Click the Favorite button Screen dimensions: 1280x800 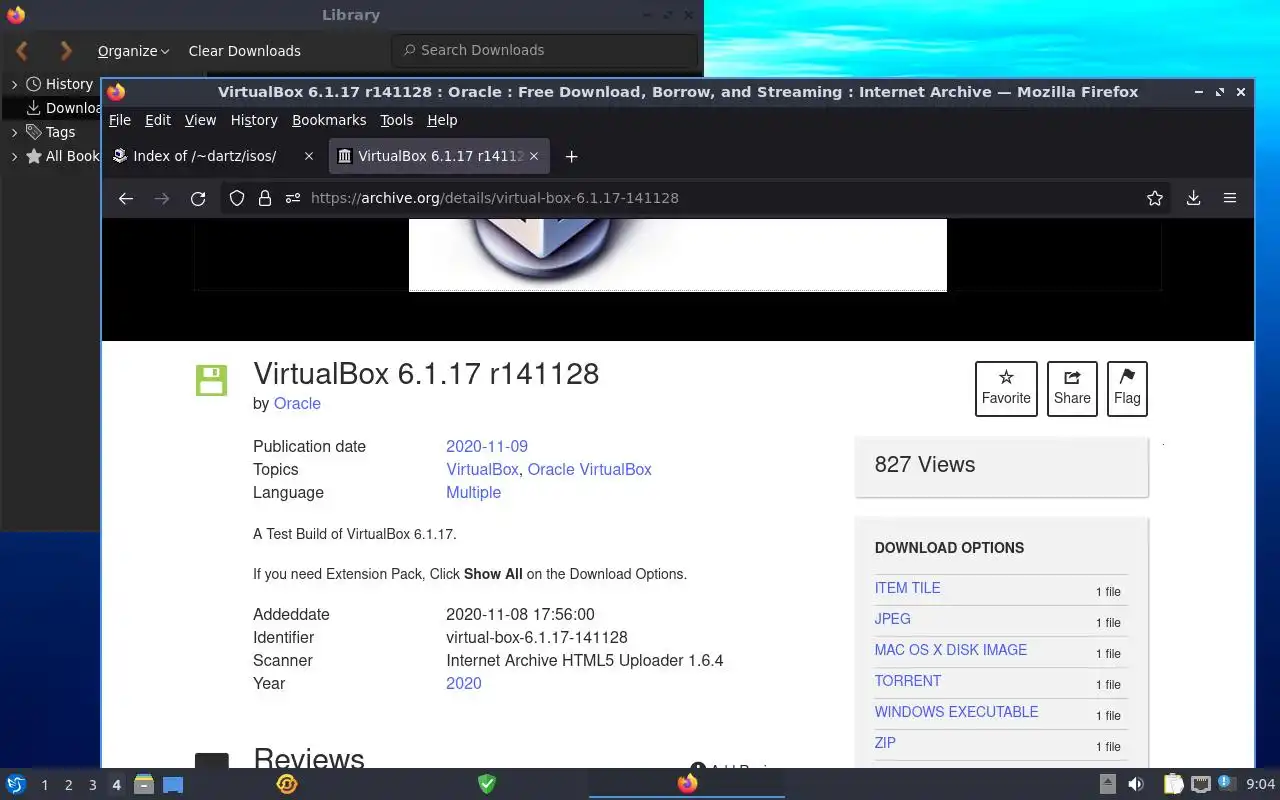click(x=1006, y=389)
